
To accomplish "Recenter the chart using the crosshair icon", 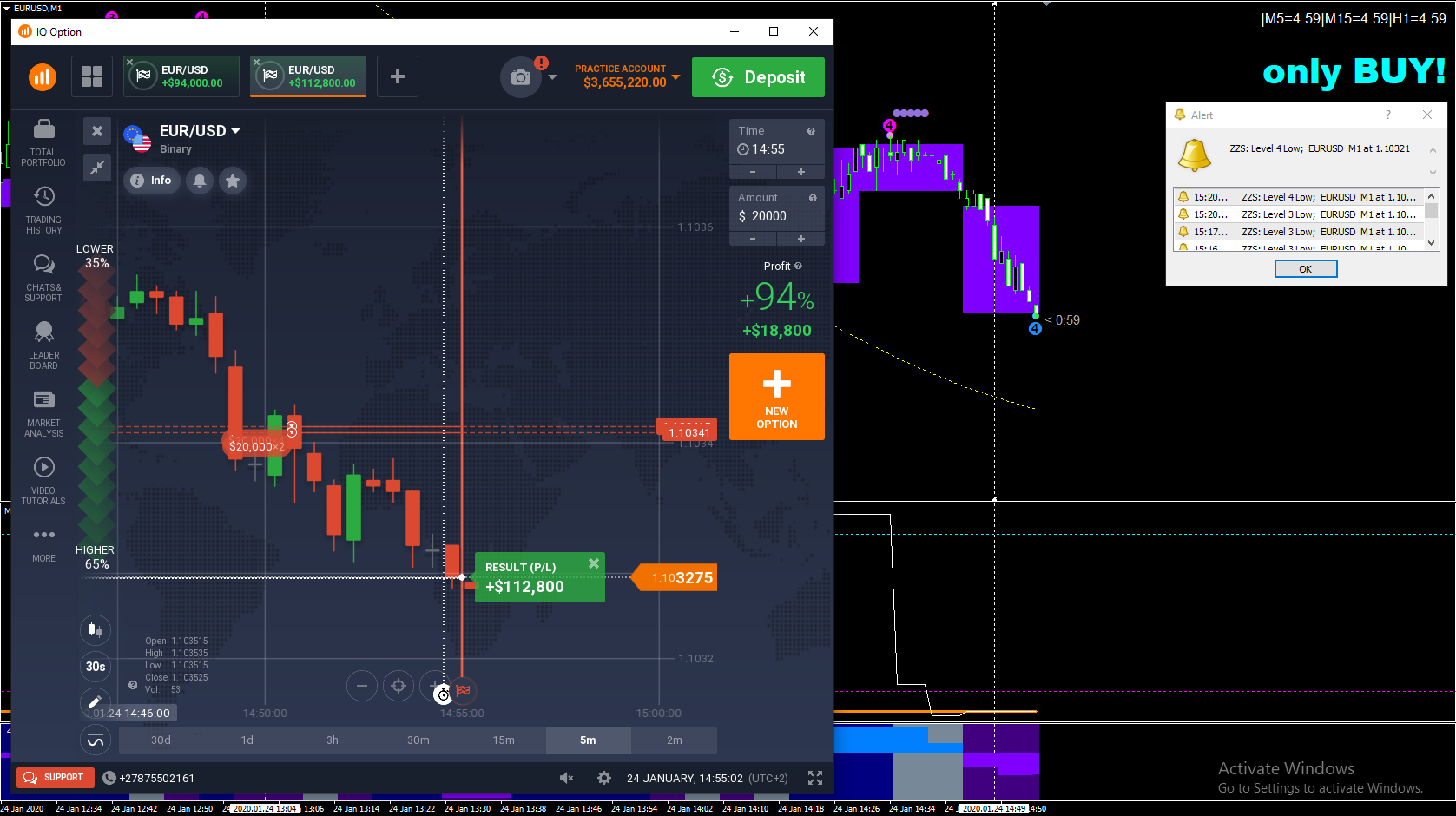I will pos(399,686).
